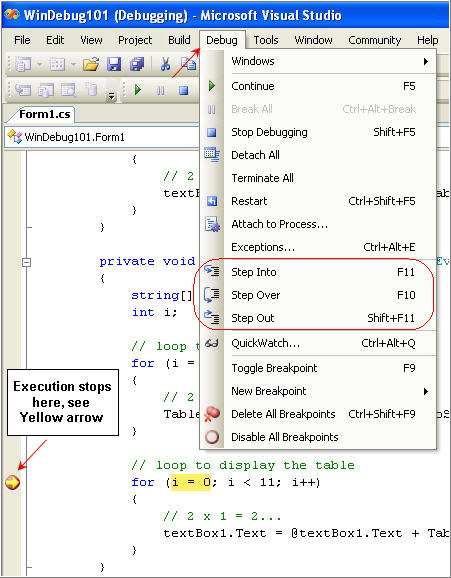This screenshot has height=578, width=451.
Task: Click the toolbar options overflow arrow
Action: click(x=111, y=97)
